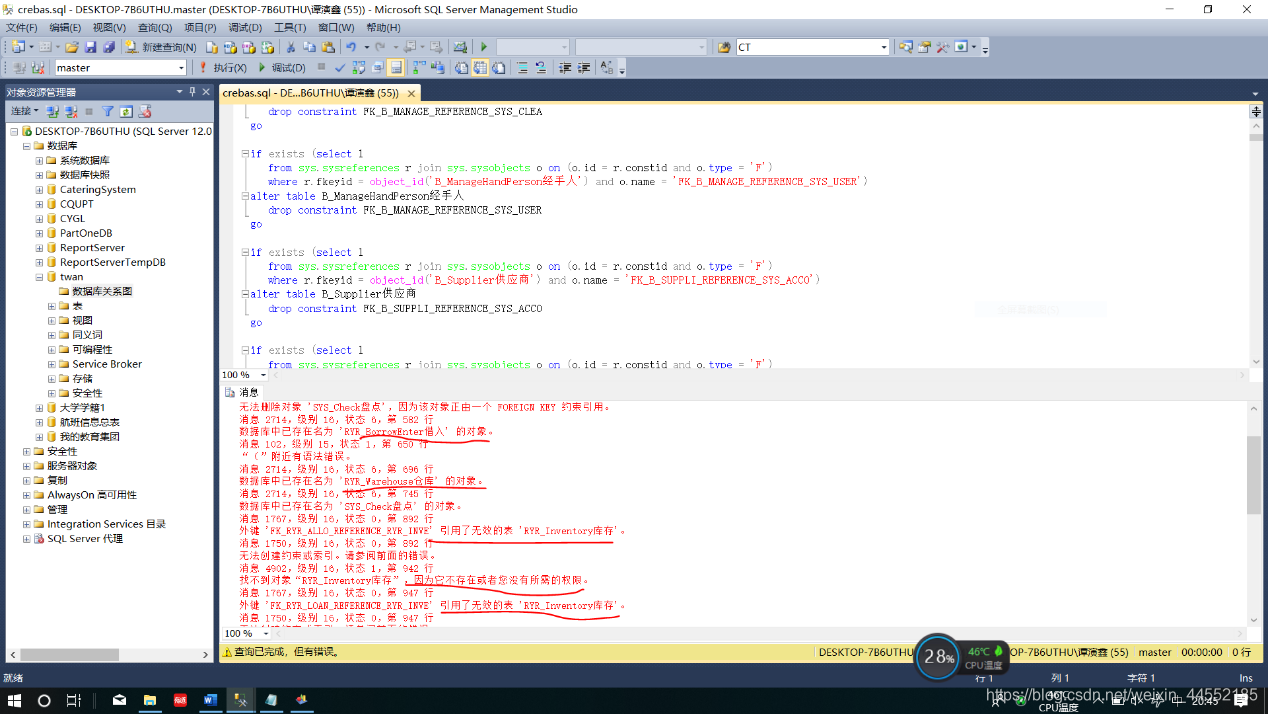
Task: Select the AlwaysOn 高可用性 node
Action: tap(92, 495)
